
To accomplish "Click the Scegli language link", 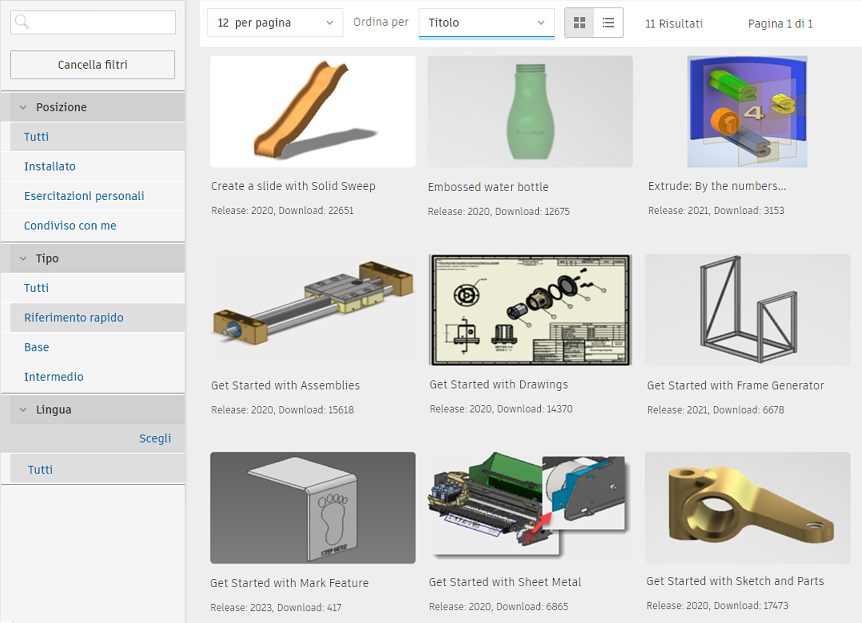I will (x=155, y=438).
